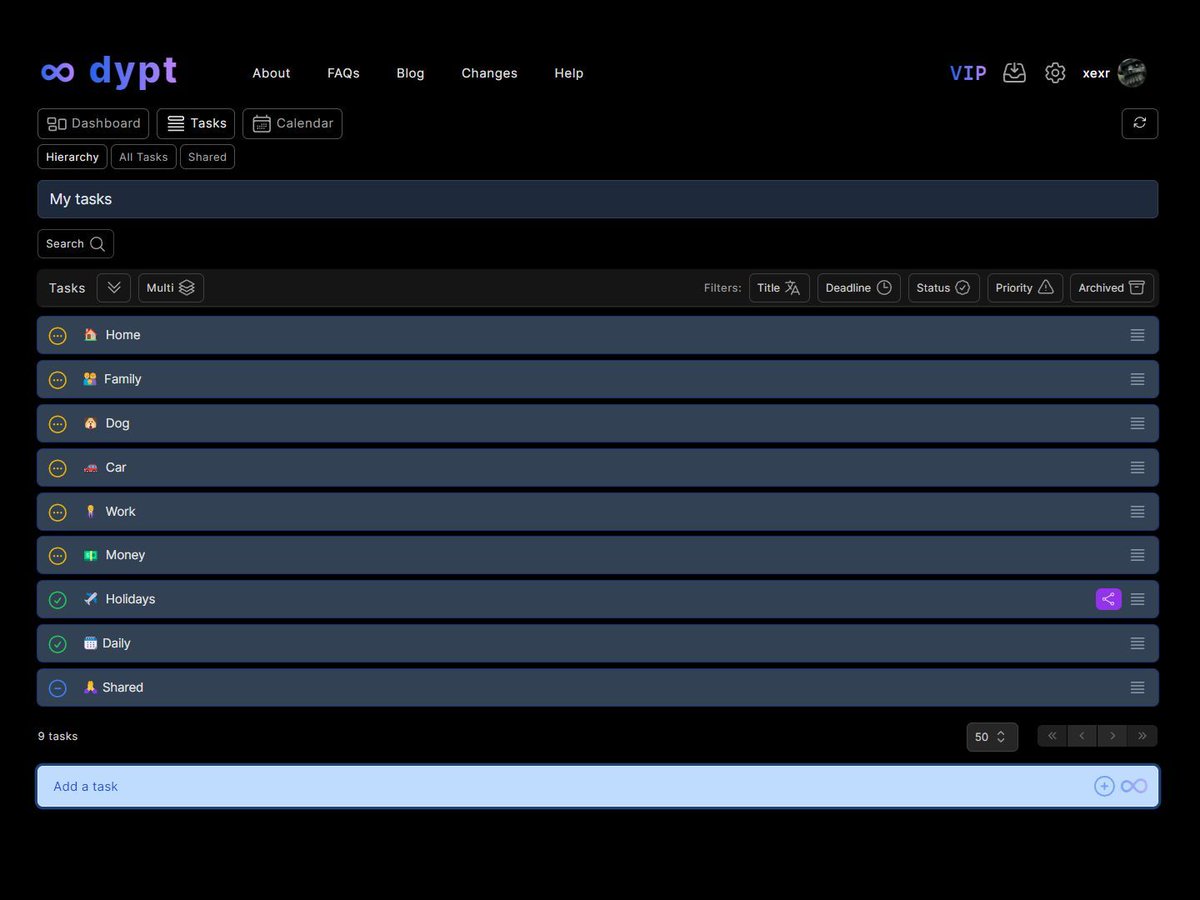Viewport: 1200px width, 900px height.
Task: Switch to the Dashboard tab
Action: click(93, 123)
